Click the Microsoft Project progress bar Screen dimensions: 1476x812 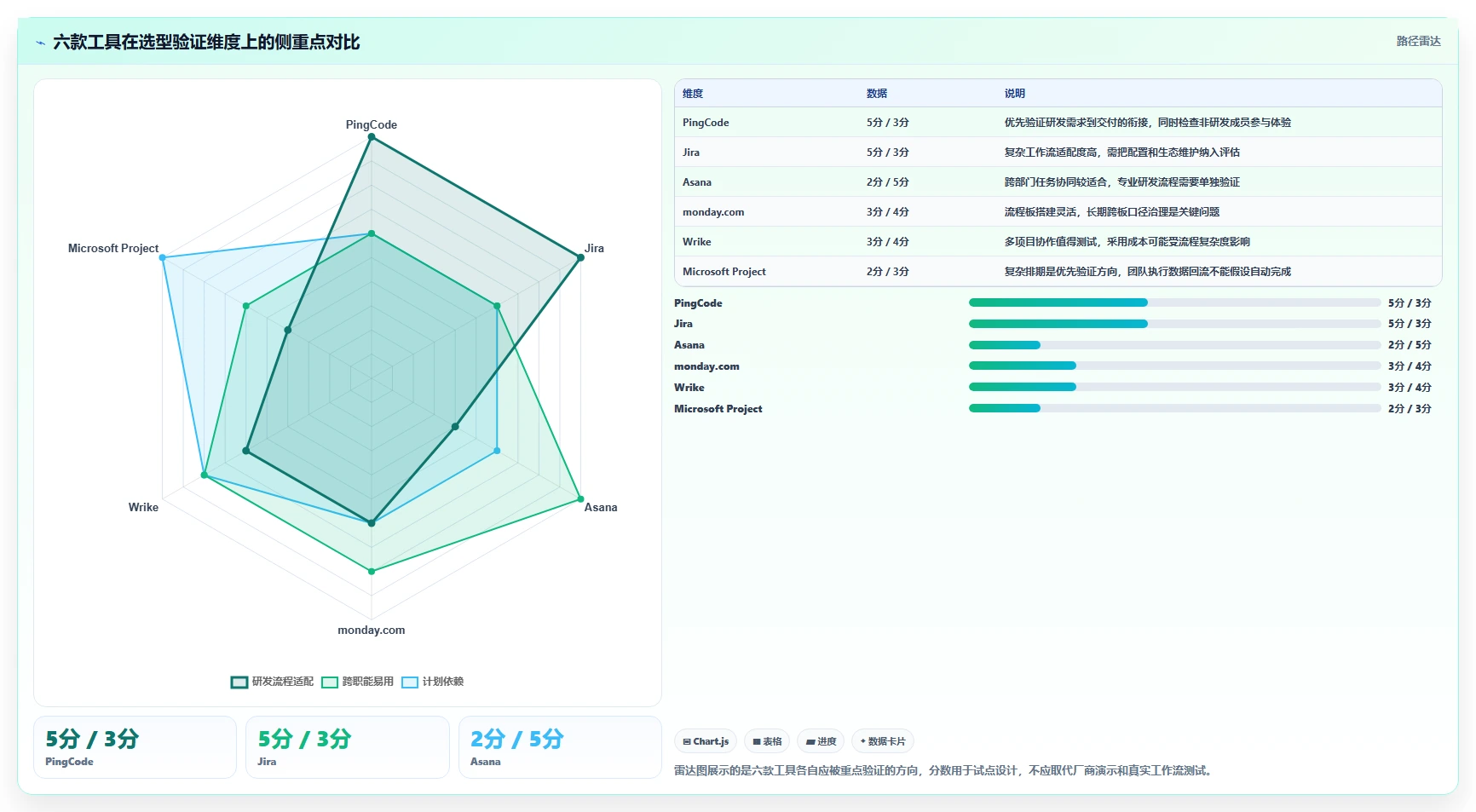[x=1174, y=408]
